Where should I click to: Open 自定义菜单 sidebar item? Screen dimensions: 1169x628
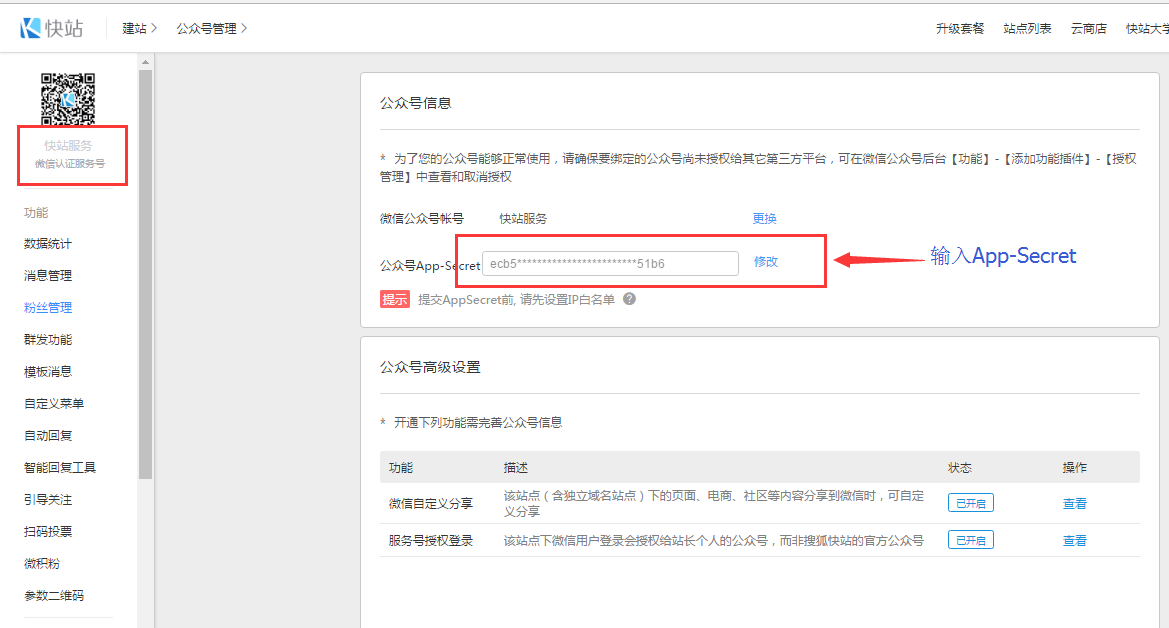coord(54,404)
